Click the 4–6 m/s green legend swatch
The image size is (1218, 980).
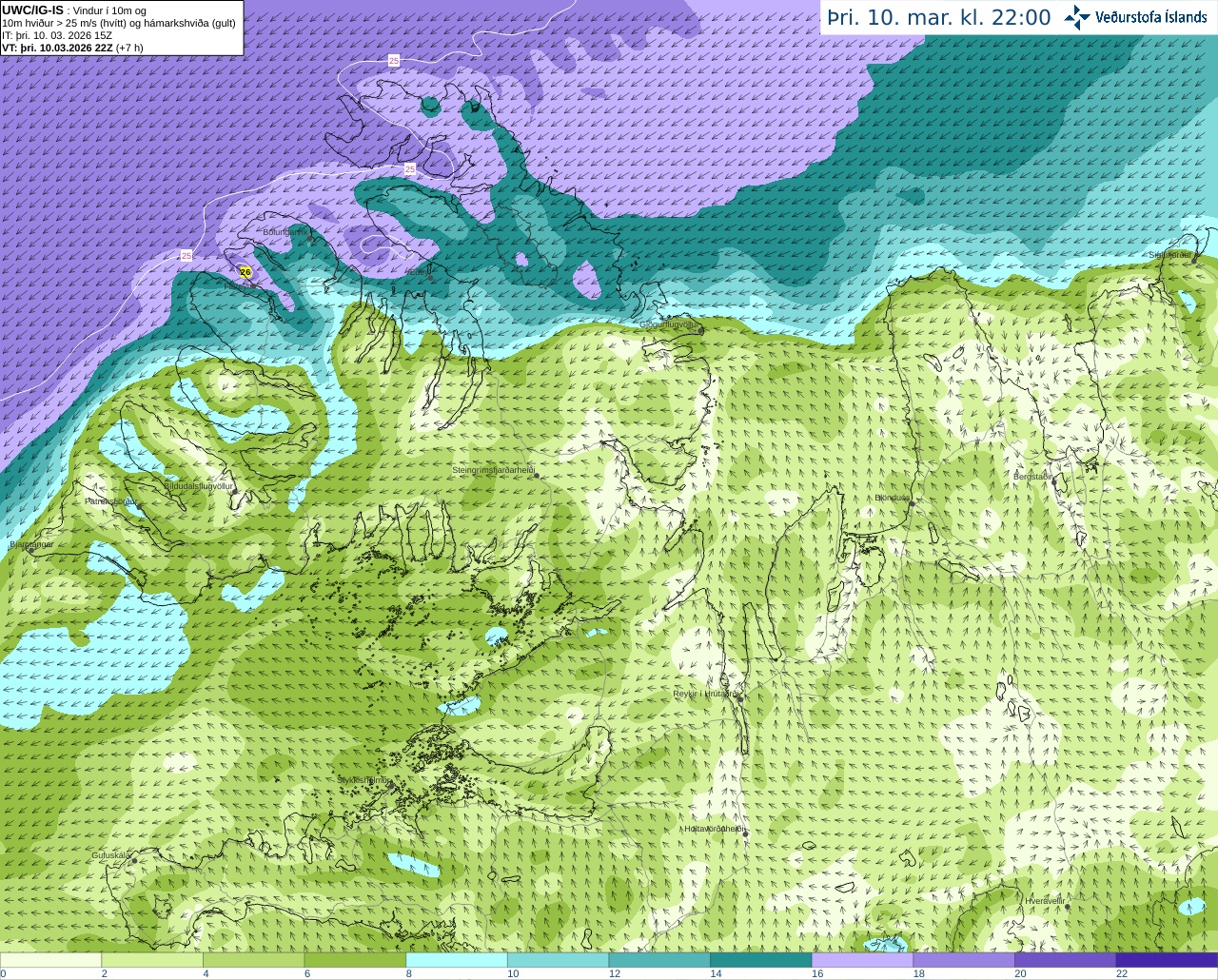pos(254,960)
